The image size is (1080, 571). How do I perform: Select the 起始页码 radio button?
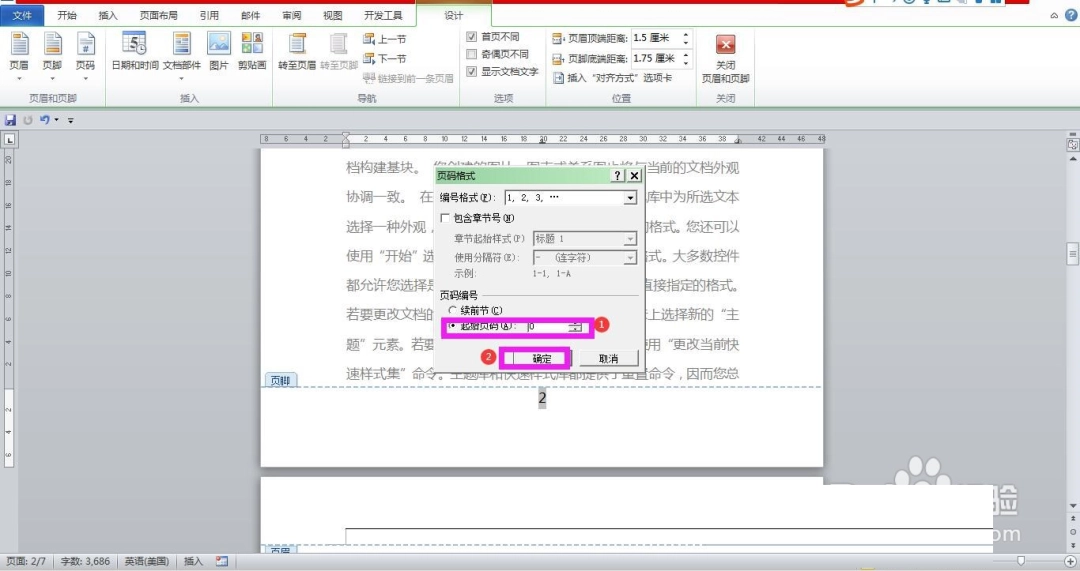click(x=453, y=326)
